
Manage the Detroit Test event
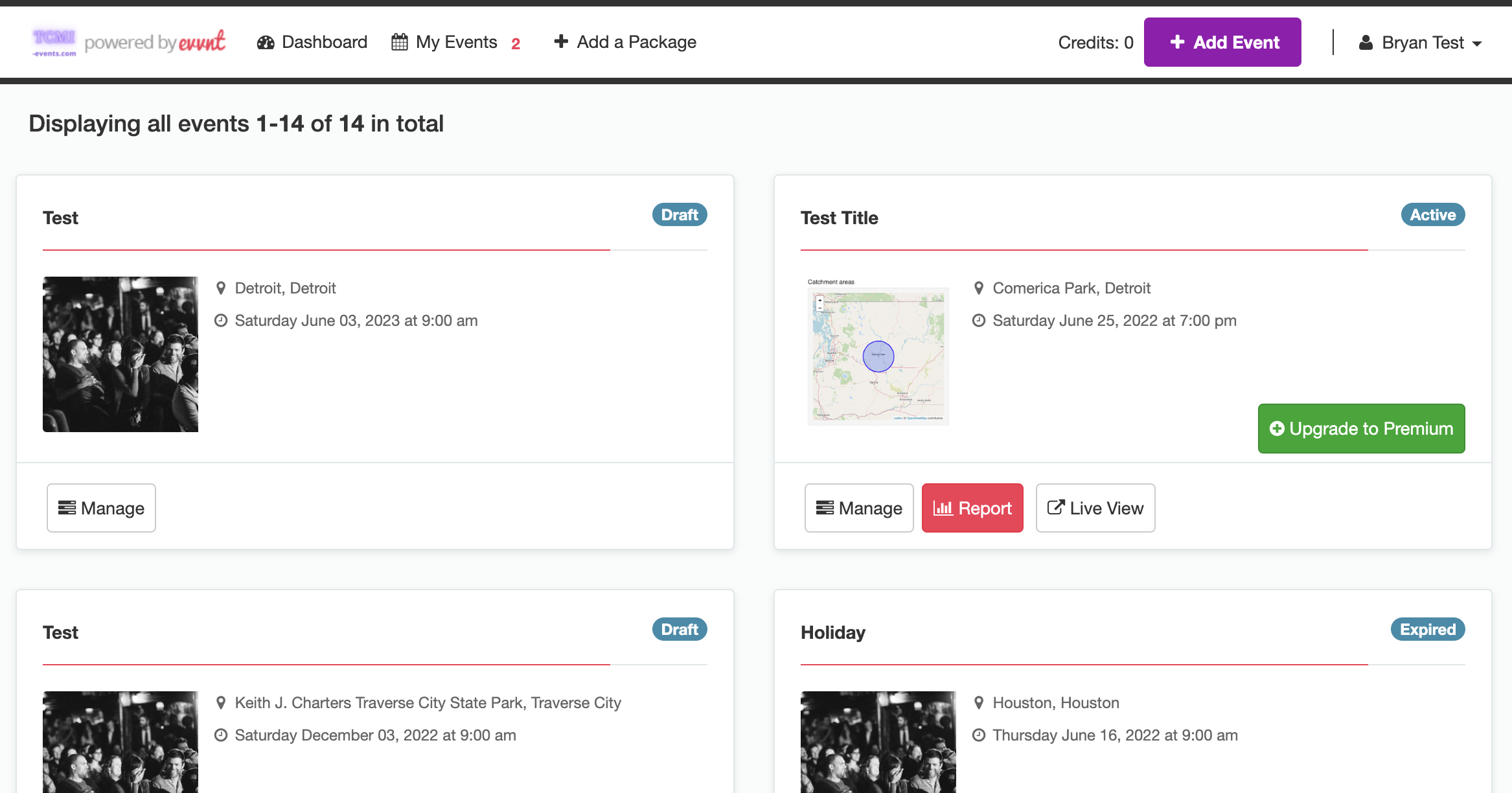point(101,508)
